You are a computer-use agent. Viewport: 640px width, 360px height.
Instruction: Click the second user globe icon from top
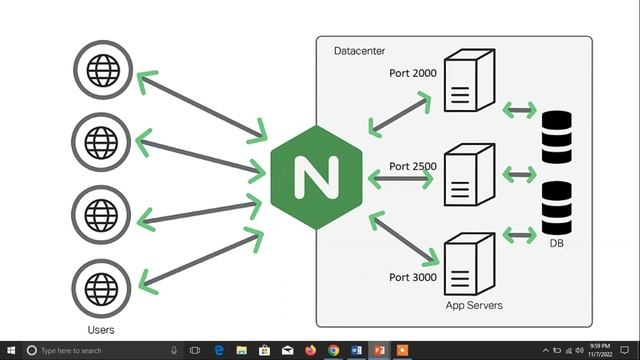(101, 142)
